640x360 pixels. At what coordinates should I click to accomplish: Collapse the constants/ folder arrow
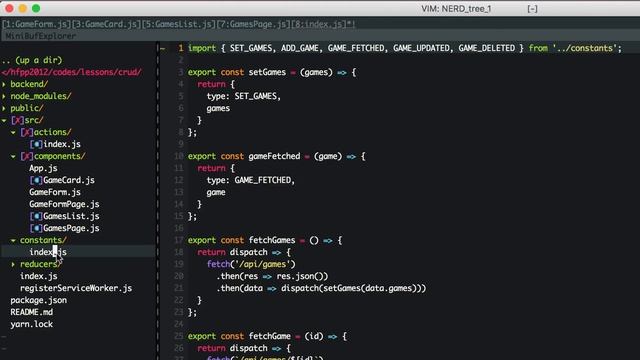tap(13, 240)
